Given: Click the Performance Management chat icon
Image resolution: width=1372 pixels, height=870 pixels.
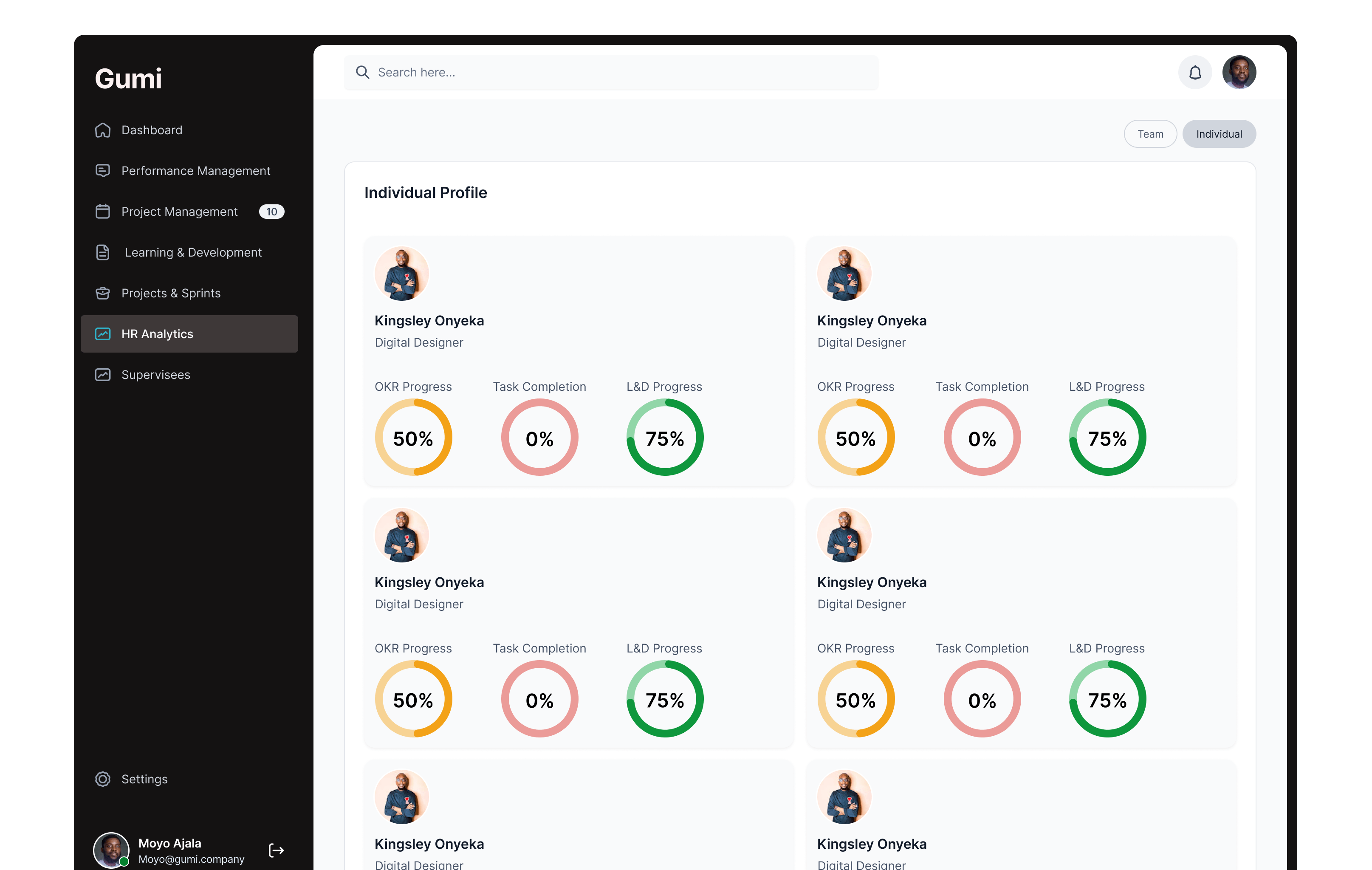Looking at the screenshot, I should [x=102, y=171].
